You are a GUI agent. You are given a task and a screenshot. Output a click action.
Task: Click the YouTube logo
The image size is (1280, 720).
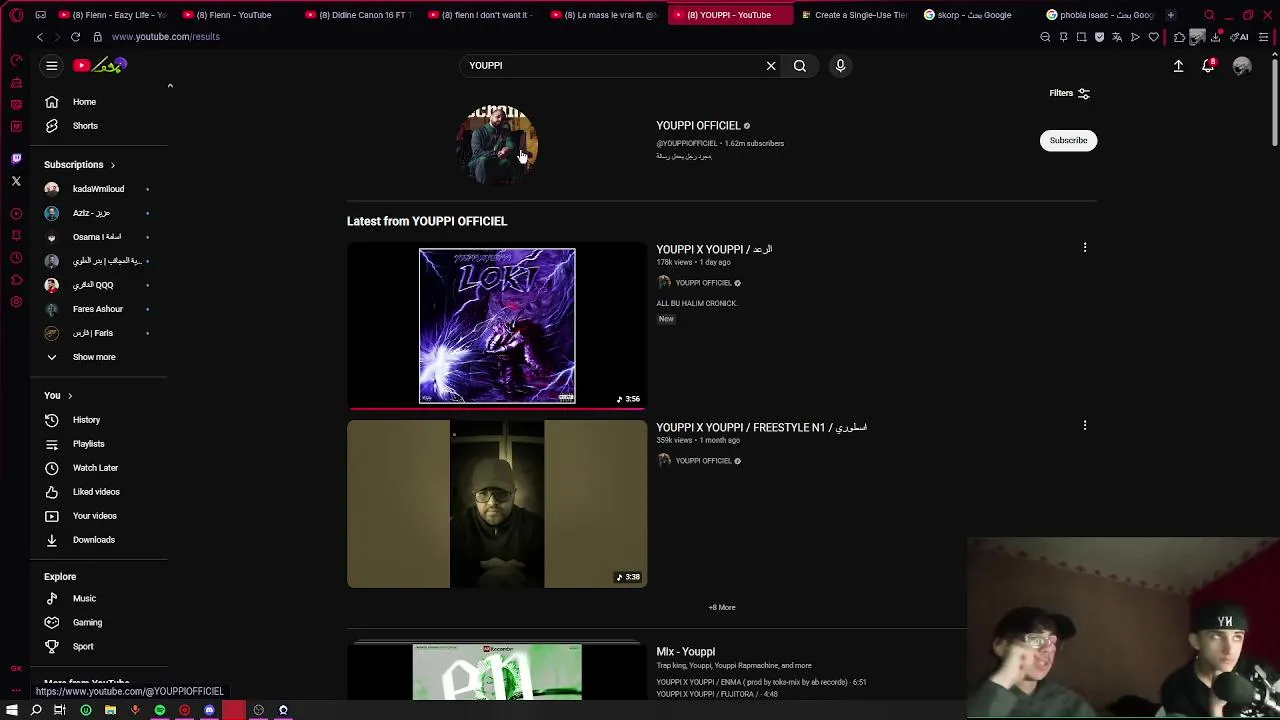point(100,66)
